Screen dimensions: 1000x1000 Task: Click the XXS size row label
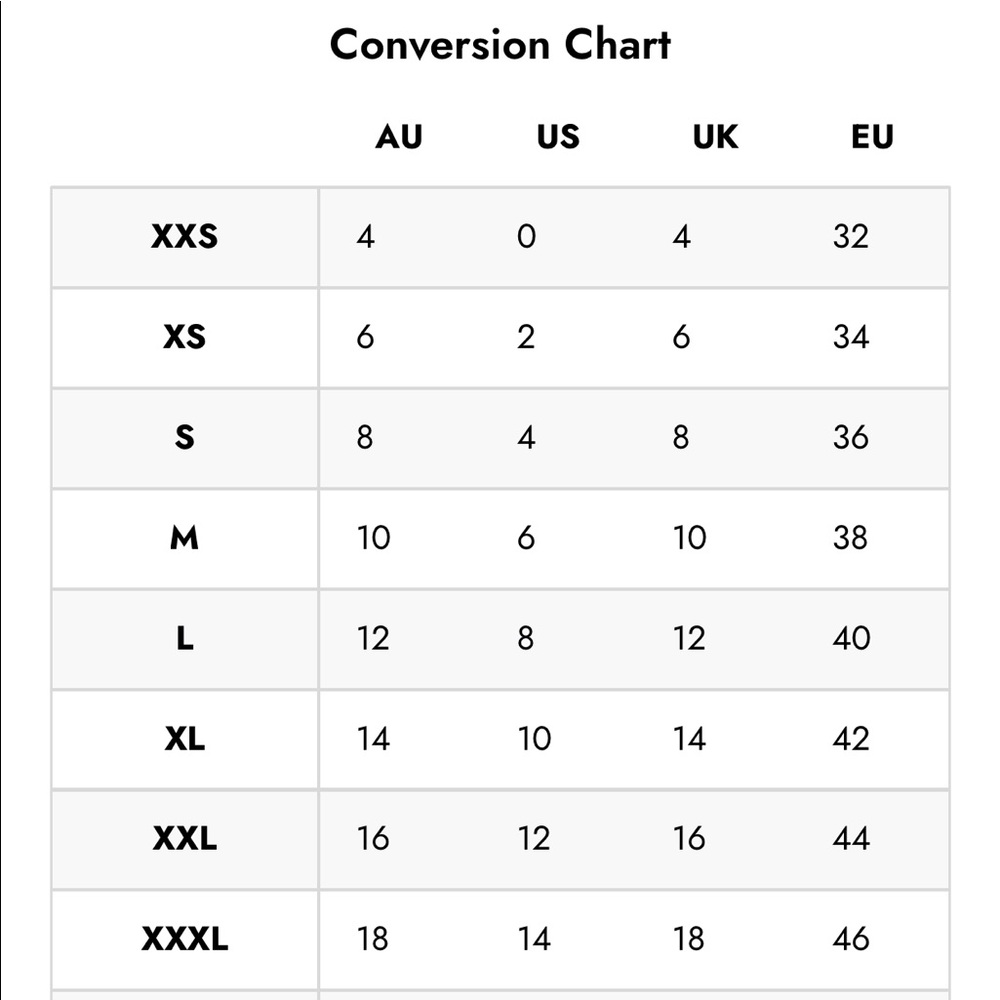coord(184,237)
